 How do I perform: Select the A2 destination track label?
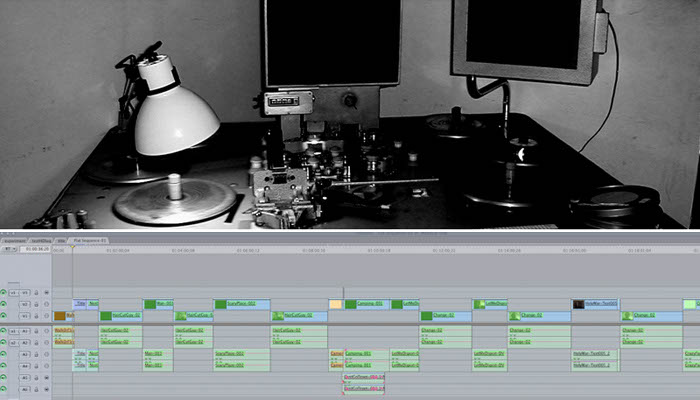[25, 343]
